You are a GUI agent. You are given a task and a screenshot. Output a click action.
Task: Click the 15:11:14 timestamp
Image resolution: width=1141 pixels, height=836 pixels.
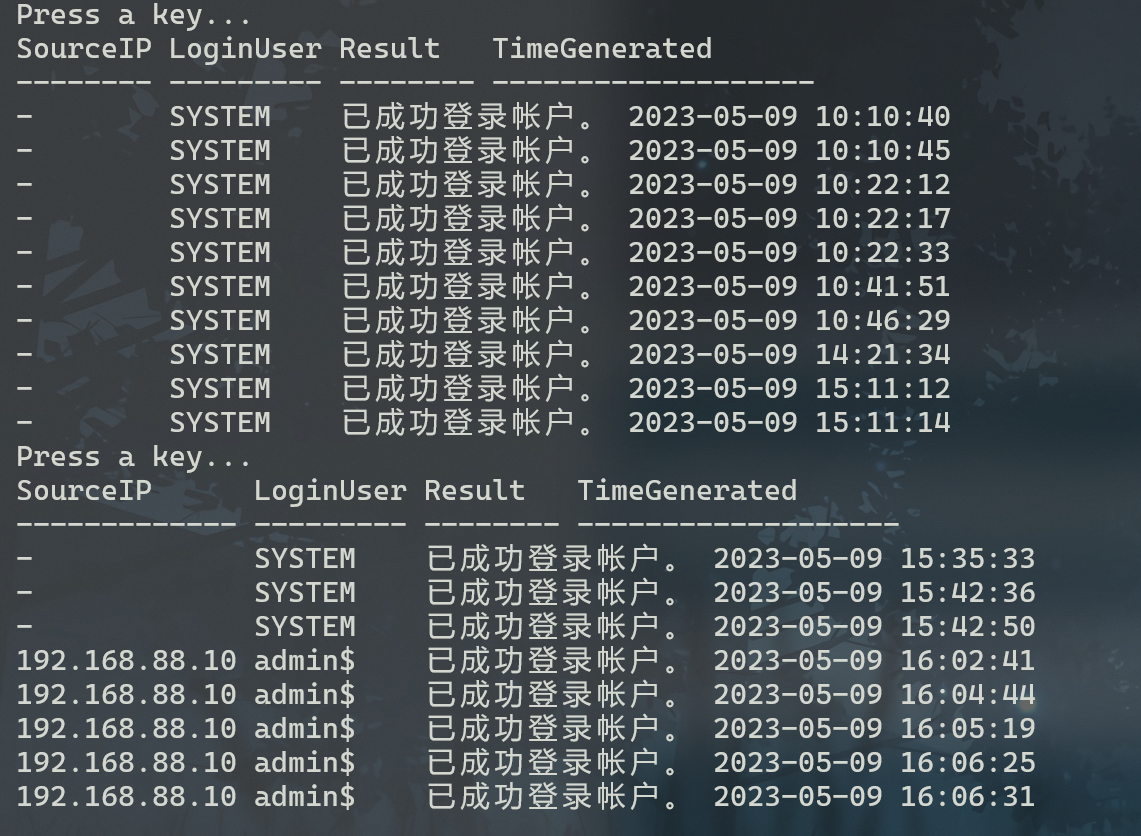point(788,423)
